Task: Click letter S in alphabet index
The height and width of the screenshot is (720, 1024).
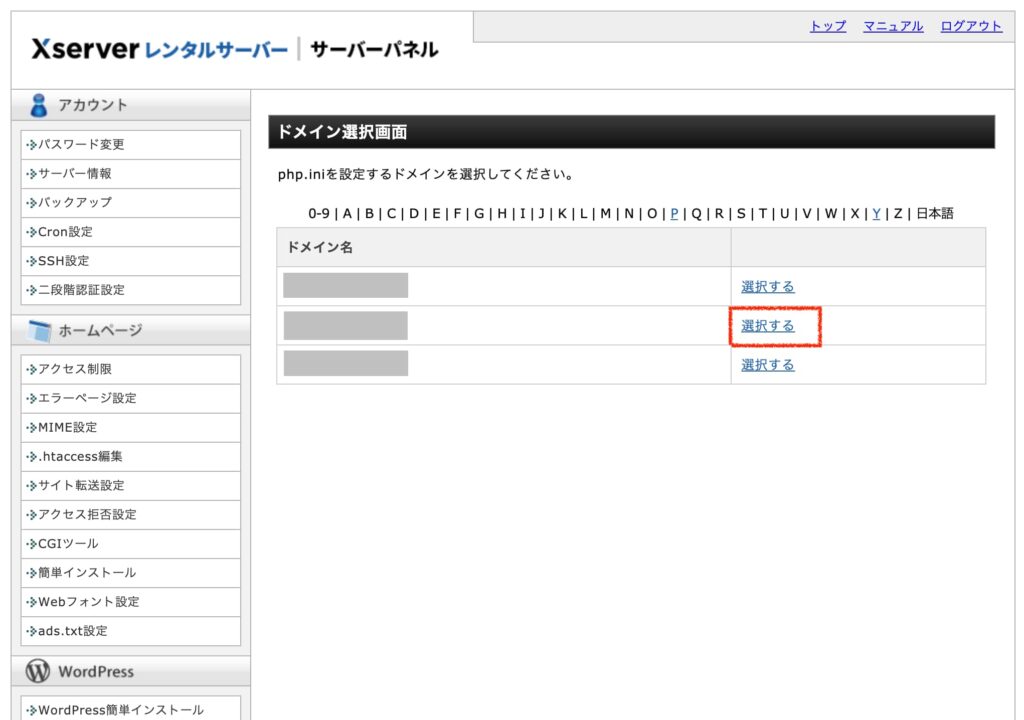Action: coord(741,214)
